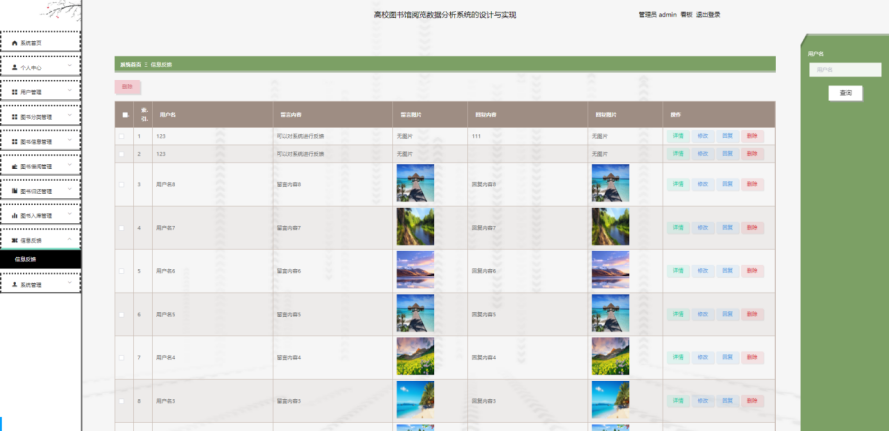Viewport: 890px width, 431px height.
Task: Click the person icon beside 个人中心
Action: (15, 67)
